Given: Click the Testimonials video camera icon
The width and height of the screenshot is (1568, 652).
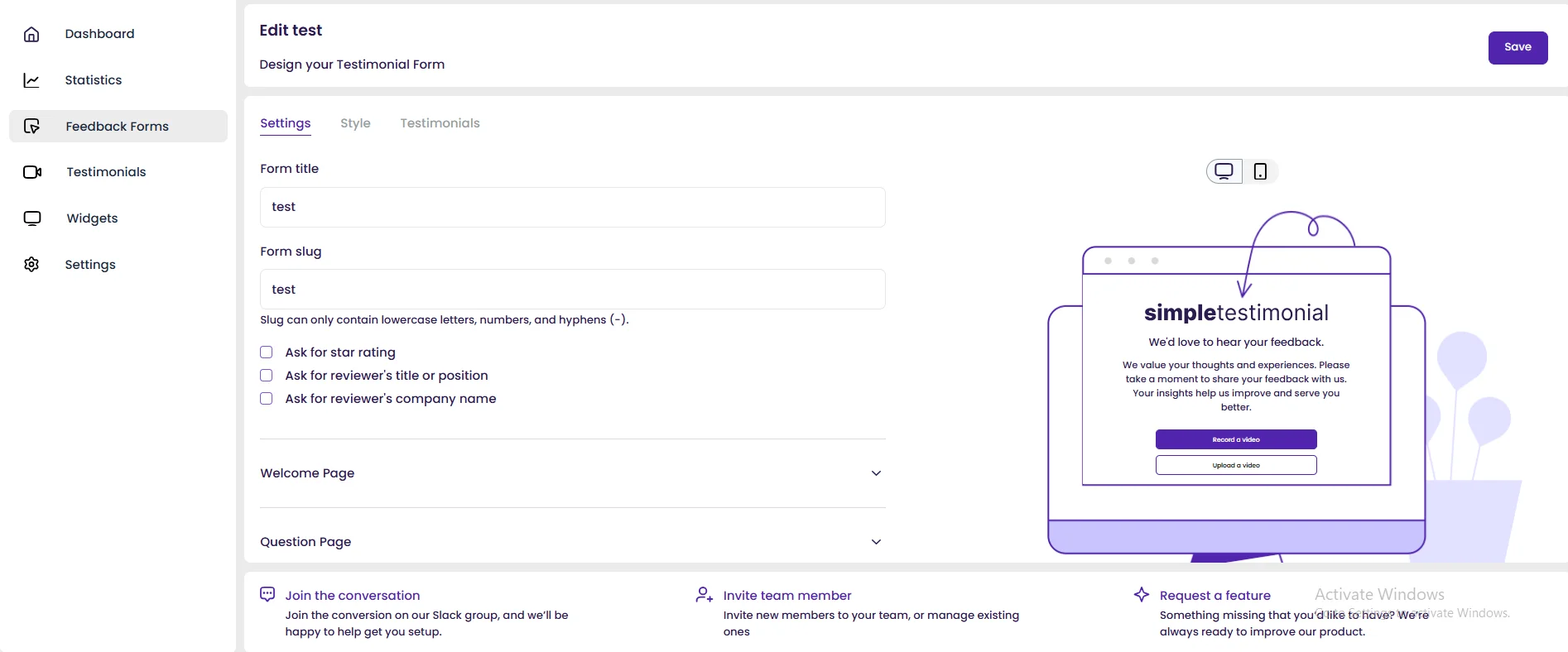Looking at the screenshot, I should click(32, 172).
